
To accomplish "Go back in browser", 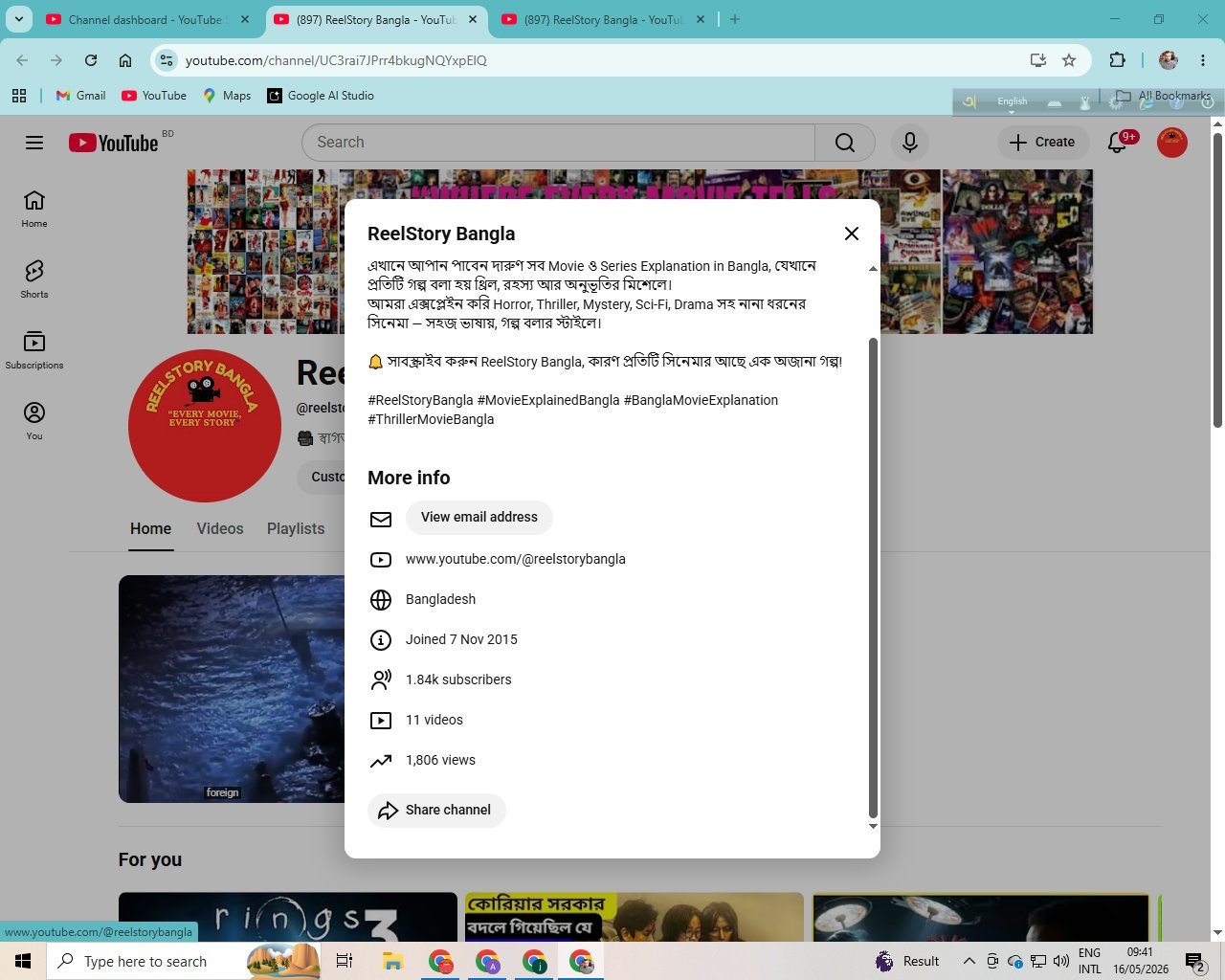I will tap(22, 60).
